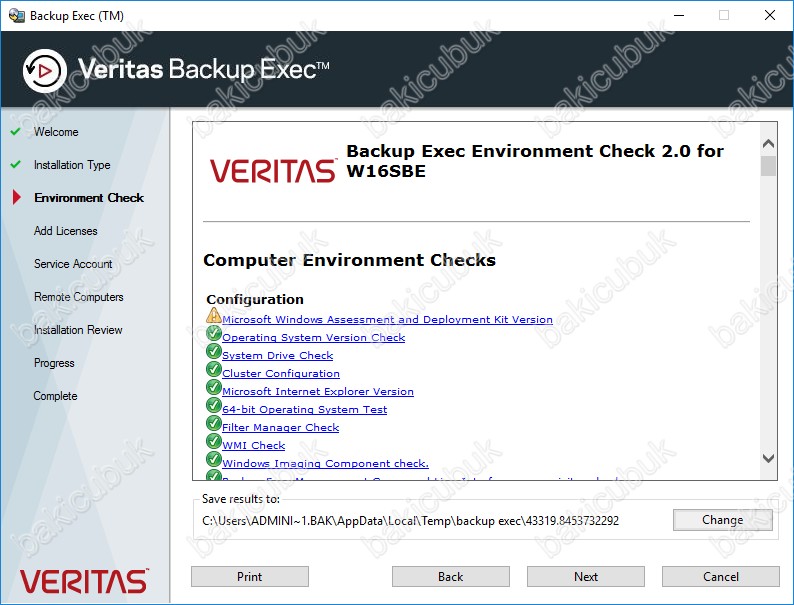Screen dimensions: 794x605
Task: Click the VERITAS logo at sidebar bottom
Action: point(84,581)
